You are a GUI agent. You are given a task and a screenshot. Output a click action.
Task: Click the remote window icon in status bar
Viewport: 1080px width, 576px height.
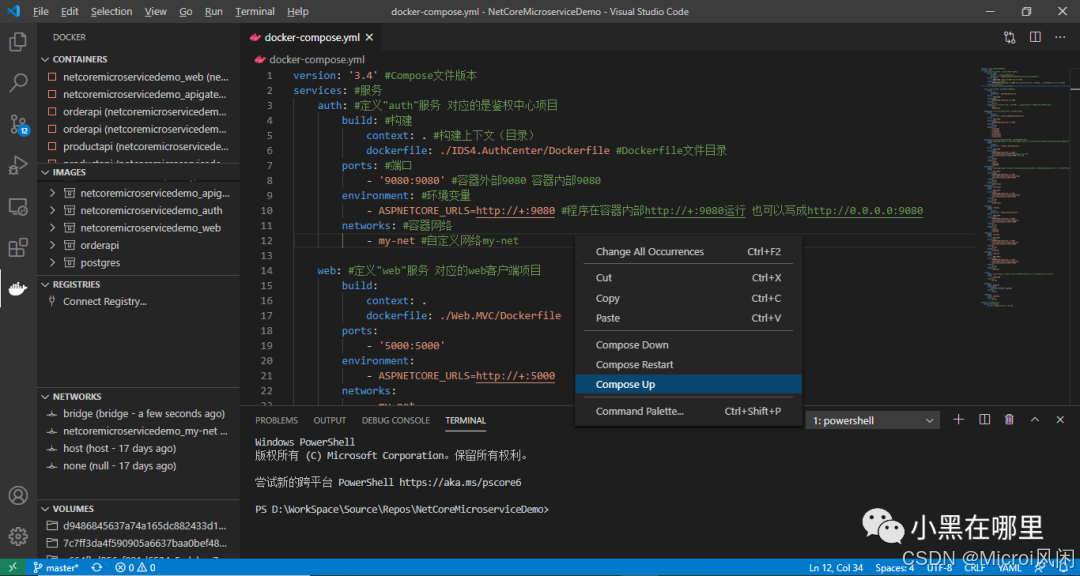click(x=12, y=568)
